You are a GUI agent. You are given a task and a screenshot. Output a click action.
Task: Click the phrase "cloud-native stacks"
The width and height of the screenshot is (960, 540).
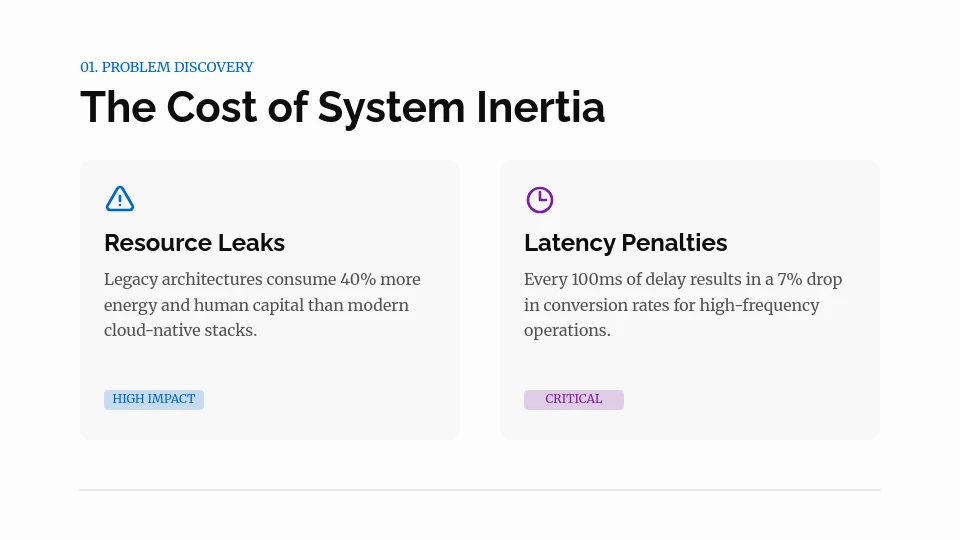179,330
